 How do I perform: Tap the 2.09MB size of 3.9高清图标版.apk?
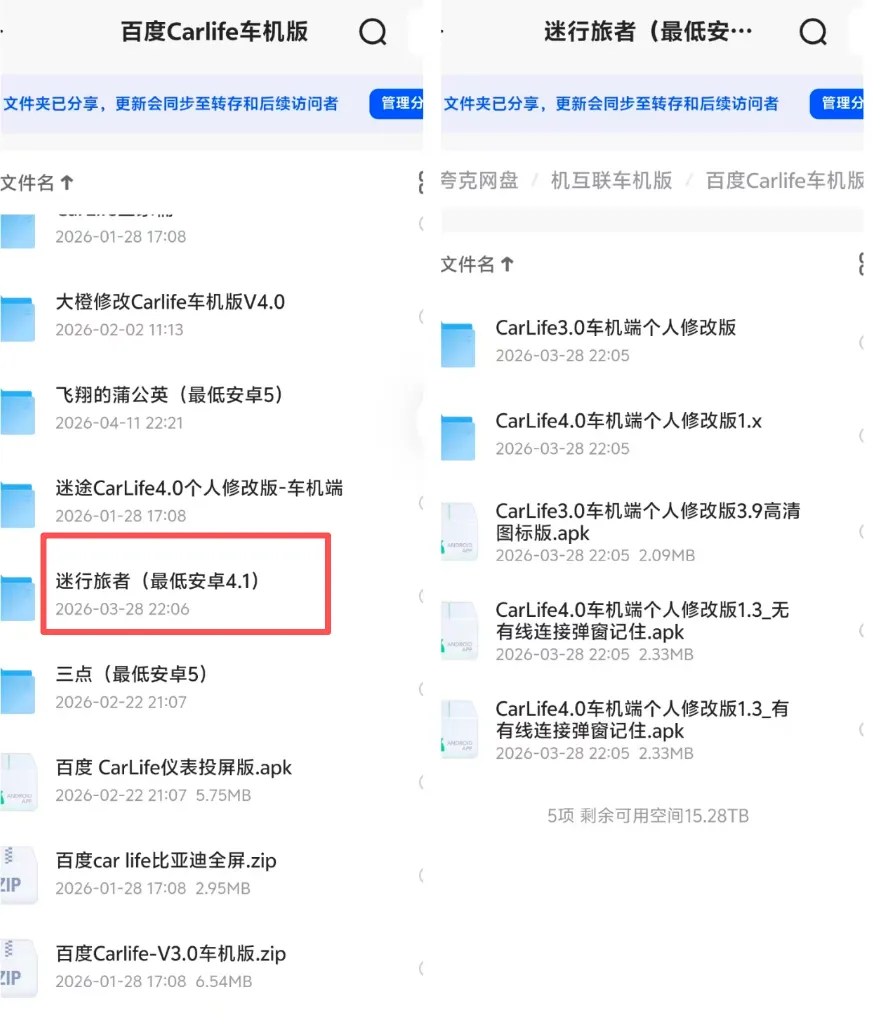[x=667, y=555]
